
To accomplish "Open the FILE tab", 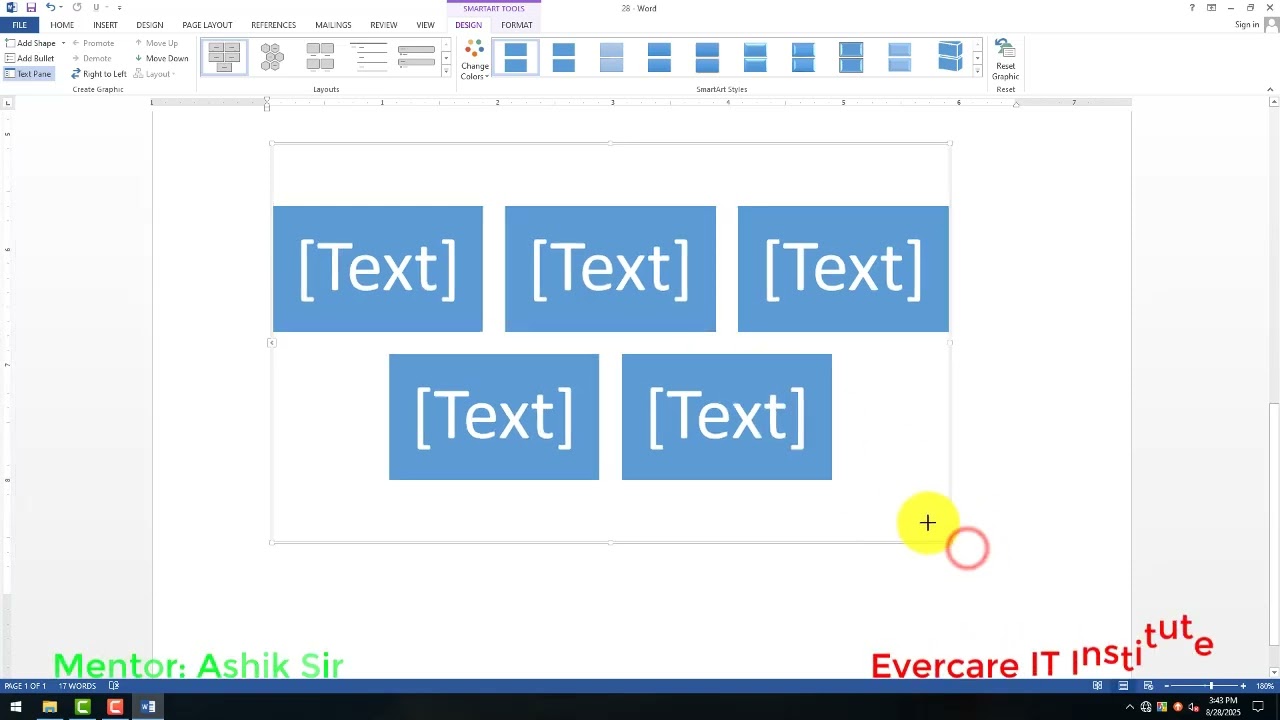I will [x=19, y=25].
